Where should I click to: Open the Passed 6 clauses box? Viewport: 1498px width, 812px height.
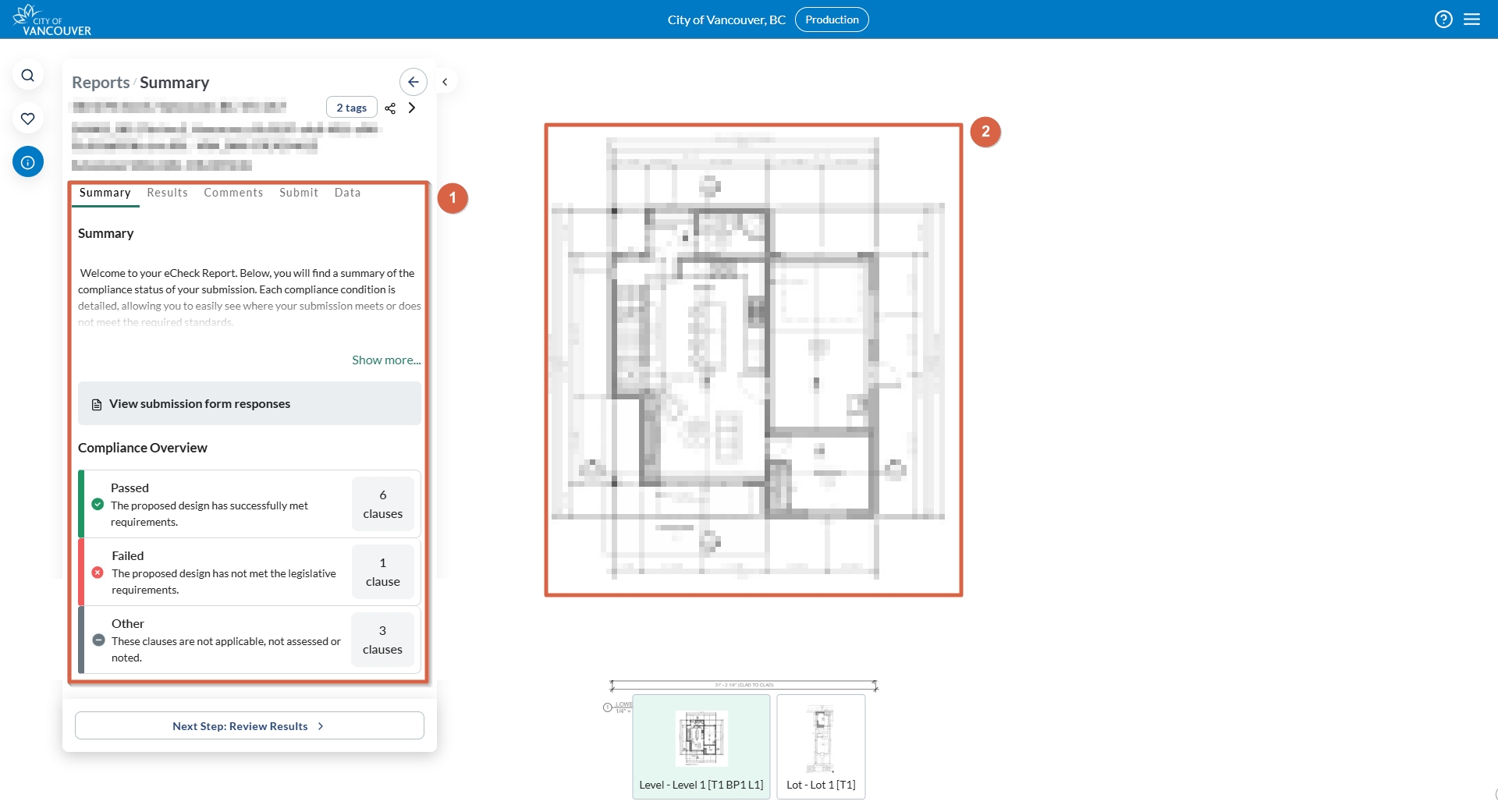click(x=383, y=504)
